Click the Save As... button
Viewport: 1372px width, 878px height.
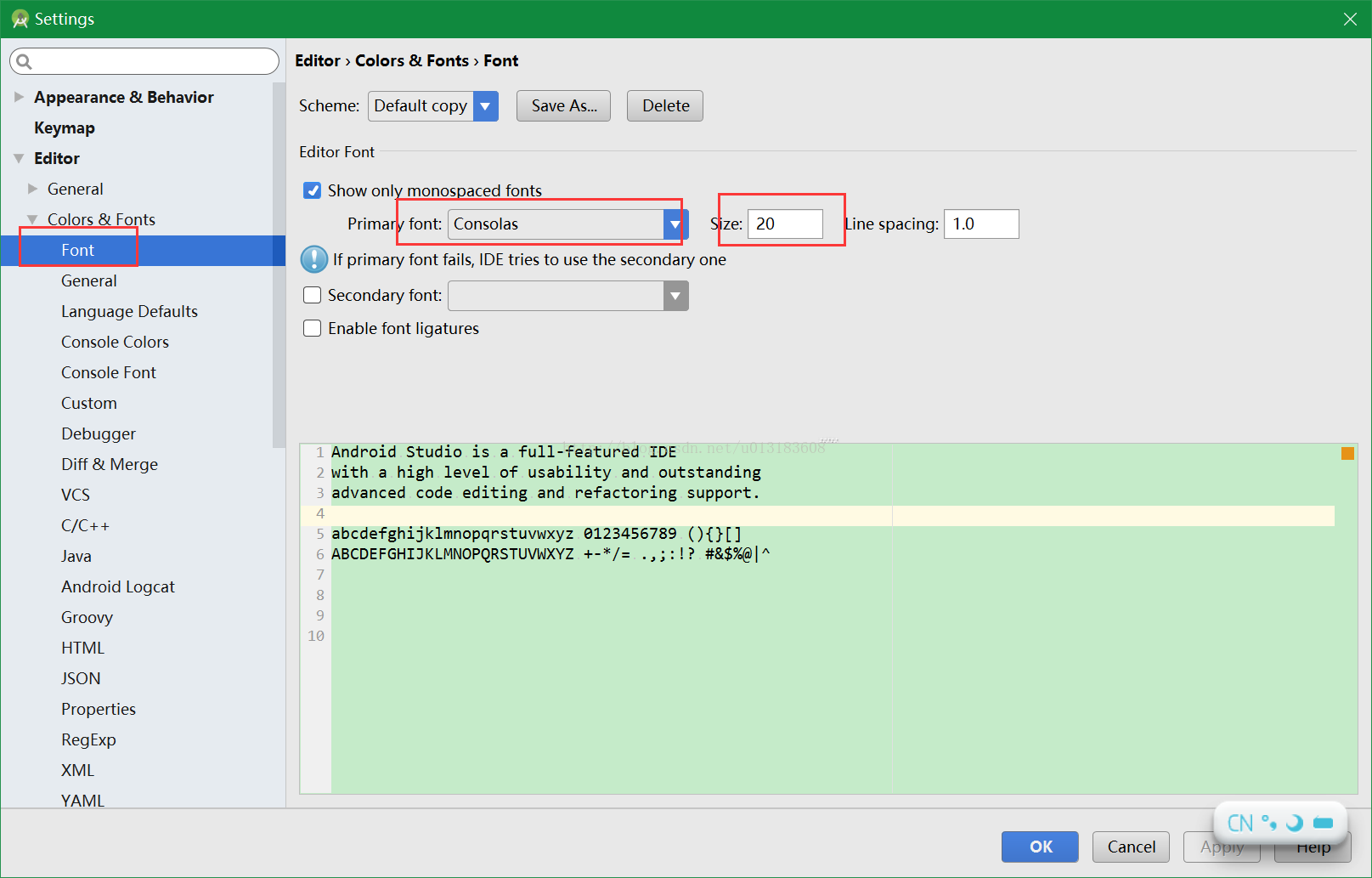[563, 106]
